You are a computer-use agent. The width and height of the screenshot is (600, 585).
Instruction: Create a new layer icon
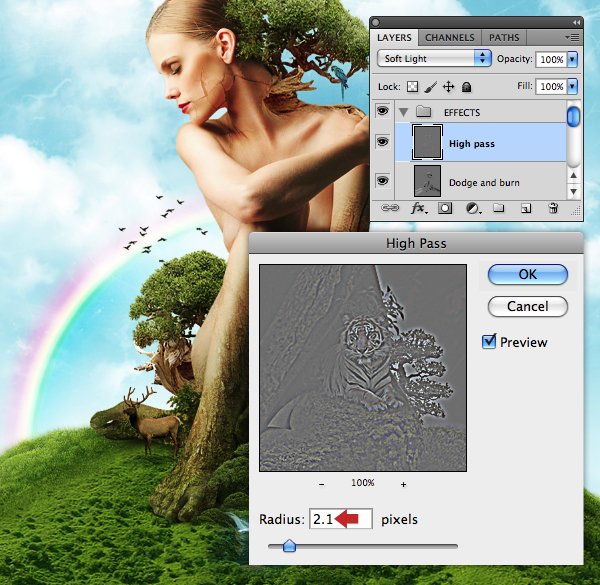[526, 208]
